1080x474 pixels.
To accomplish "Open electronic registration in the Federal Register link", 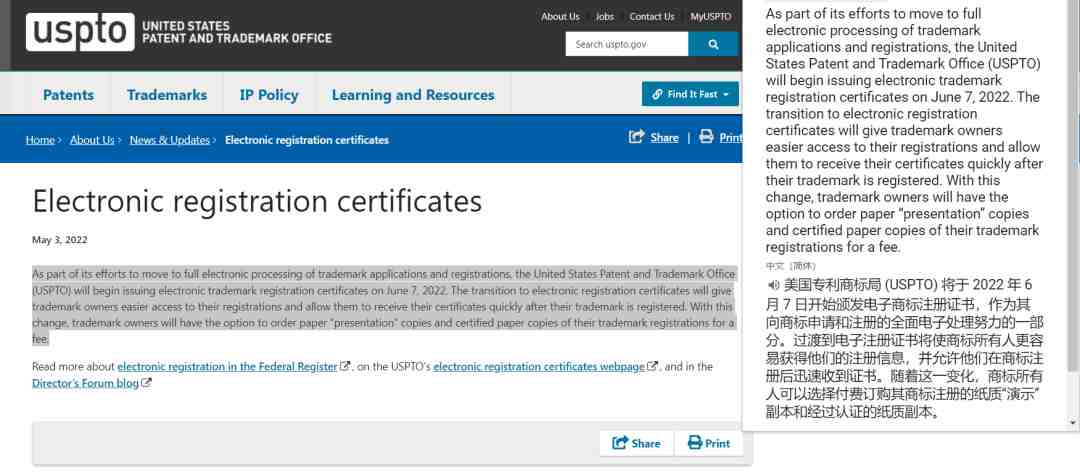I will (227, 367).
